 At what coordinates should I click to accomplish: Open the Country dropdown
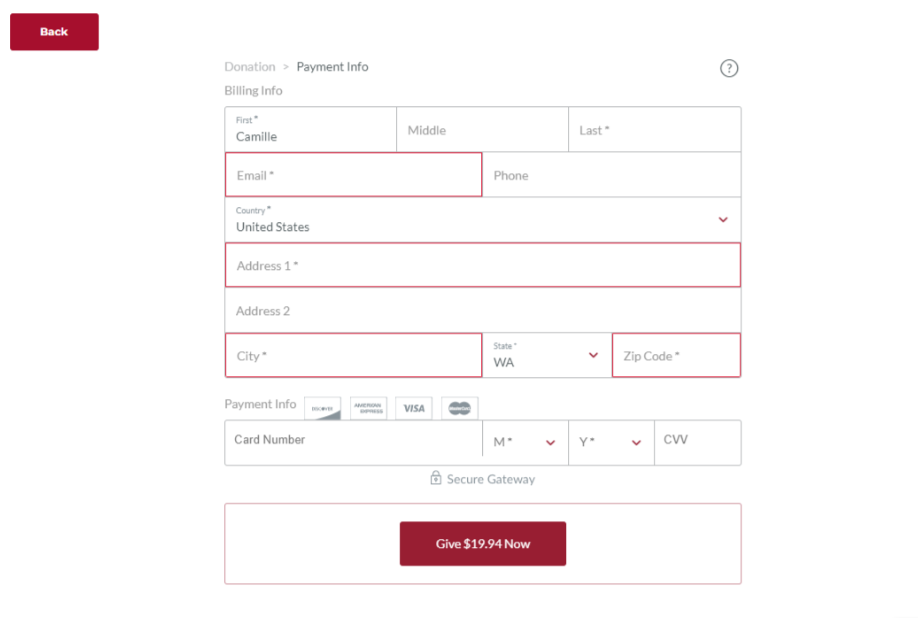click(x=482, y=219)
